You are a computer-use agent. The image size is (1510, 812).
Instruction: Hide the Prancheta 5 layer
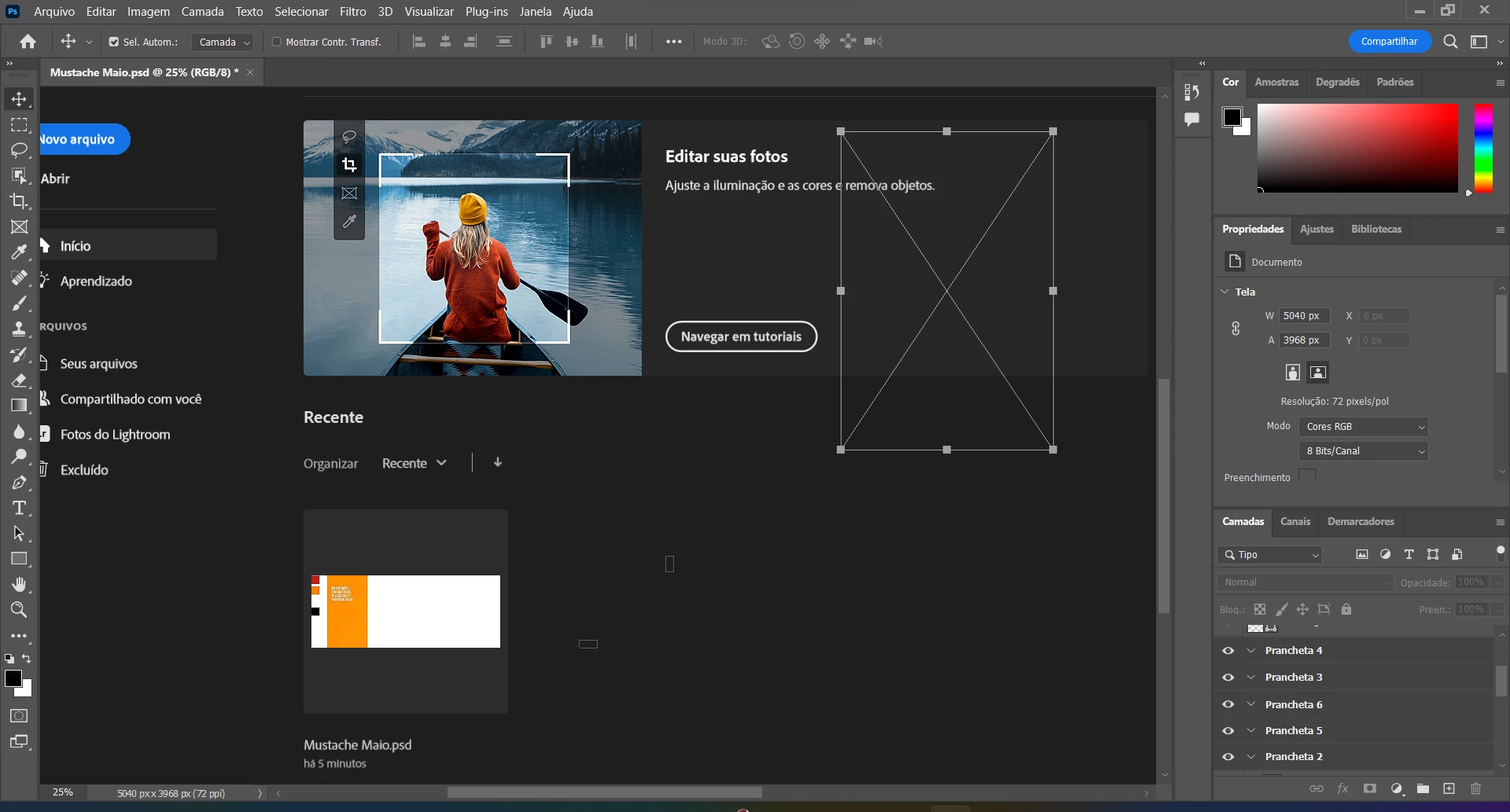point(1228,731)
